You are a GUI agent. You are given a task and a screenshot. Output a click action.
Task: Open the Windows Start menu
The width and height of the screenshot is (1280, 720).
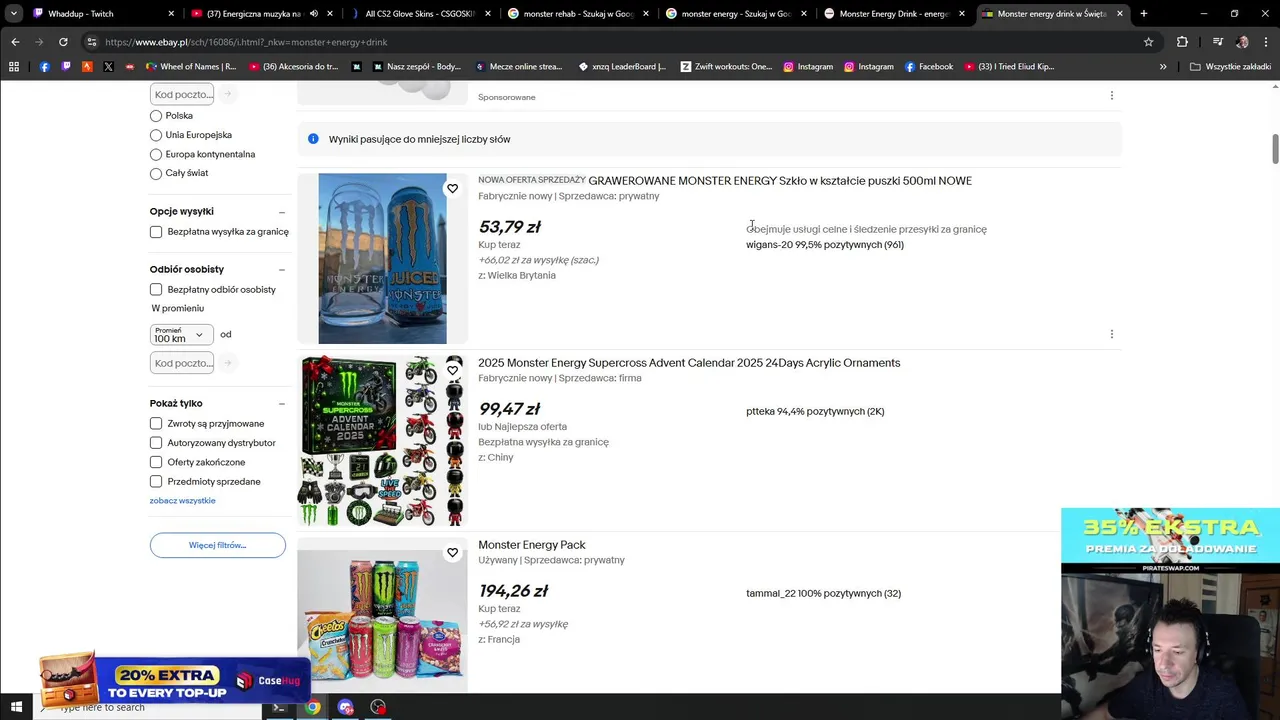click(16, 707)
